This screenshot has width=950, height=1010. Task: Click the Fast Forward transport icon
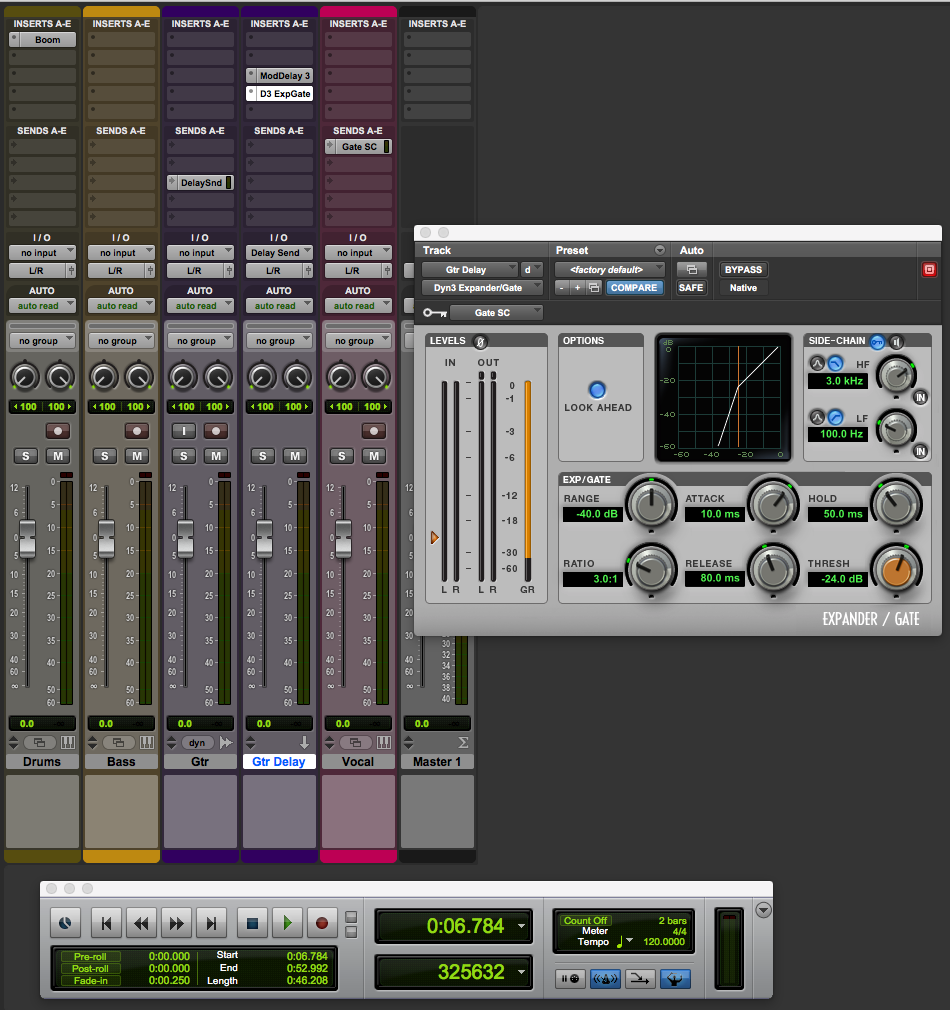click(176, 923)
